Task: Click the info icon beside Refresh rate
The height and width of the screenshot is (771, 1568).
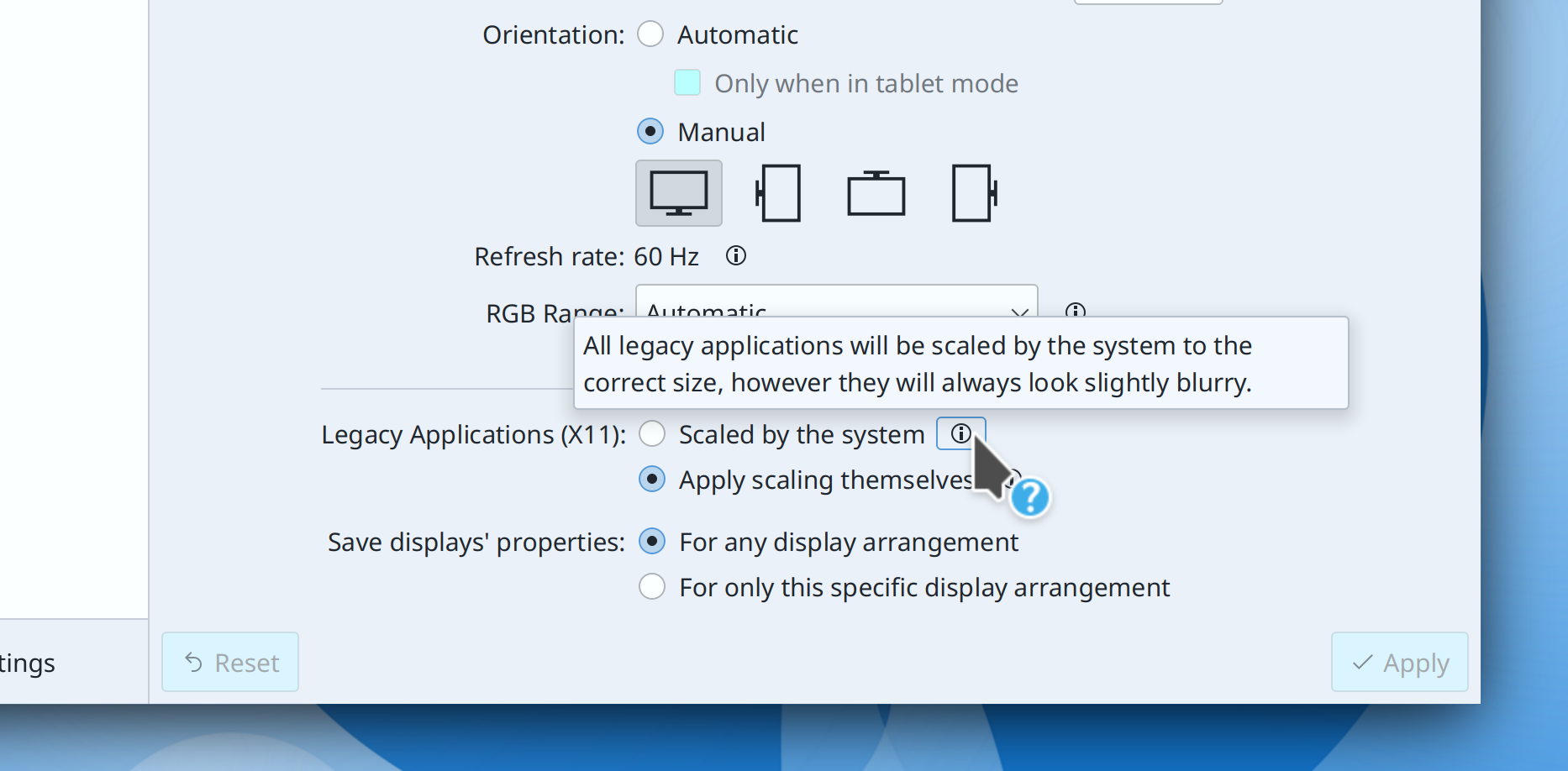Action: click(x=736, y=255)
